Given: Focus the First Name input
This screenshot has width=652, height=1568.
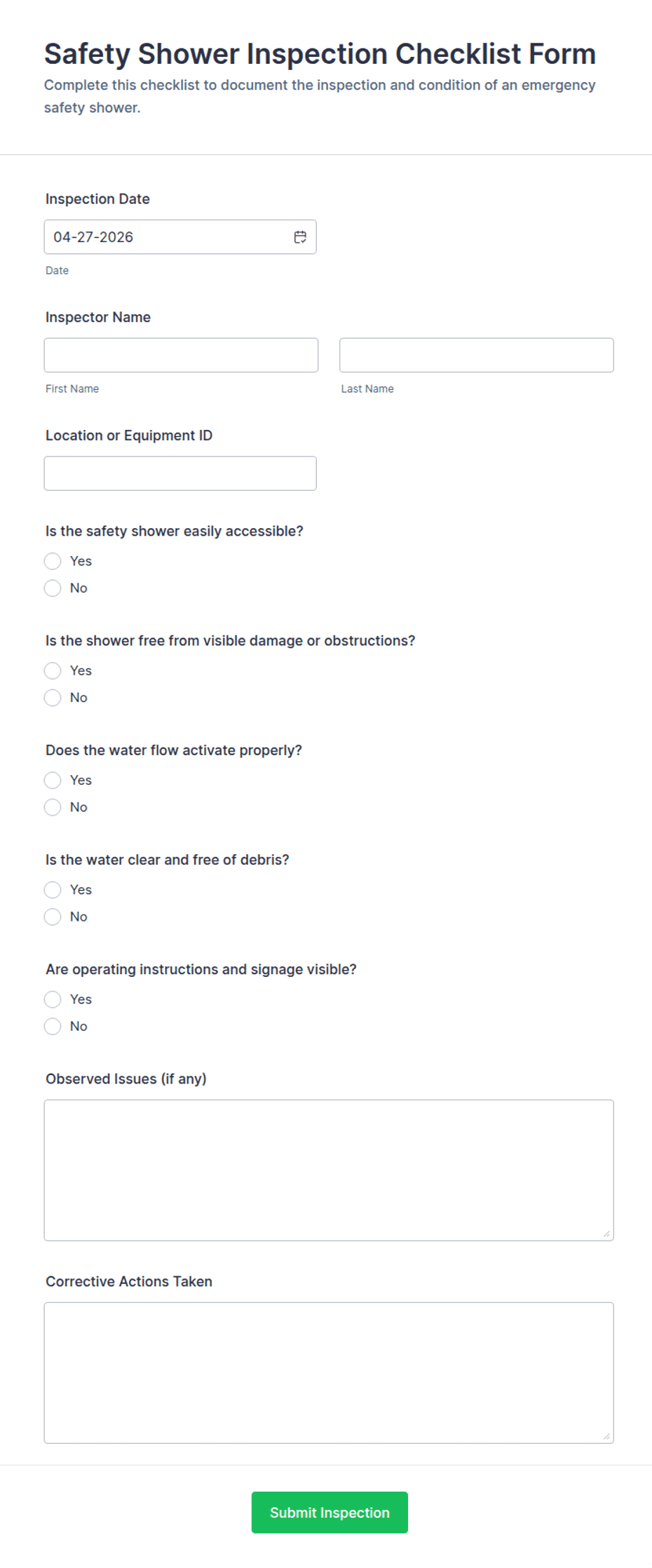Looking at the screenshot, I should click(181, 356).
